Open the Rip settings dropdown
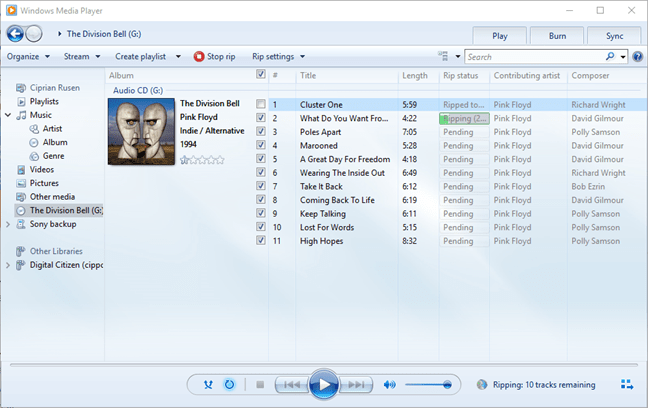Screen dimensions: 648x408 [x=278, y=57]
